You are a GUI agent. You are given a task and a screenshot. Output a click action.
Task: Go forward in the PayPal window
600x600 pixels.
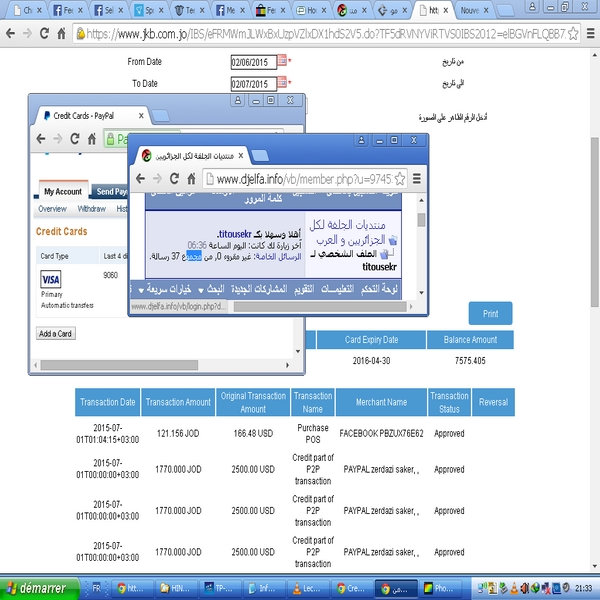click(x=58, y=139)
